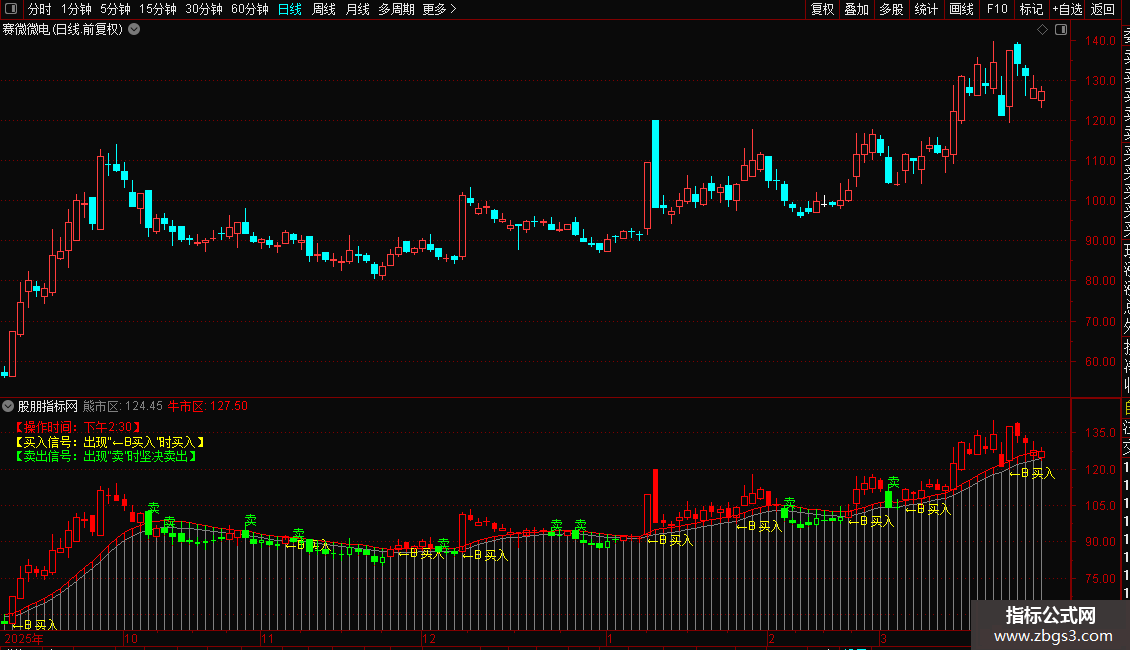Click the 牛市区: 127.50 value
Screen dimensions: 1130x650
pos(208,406)
